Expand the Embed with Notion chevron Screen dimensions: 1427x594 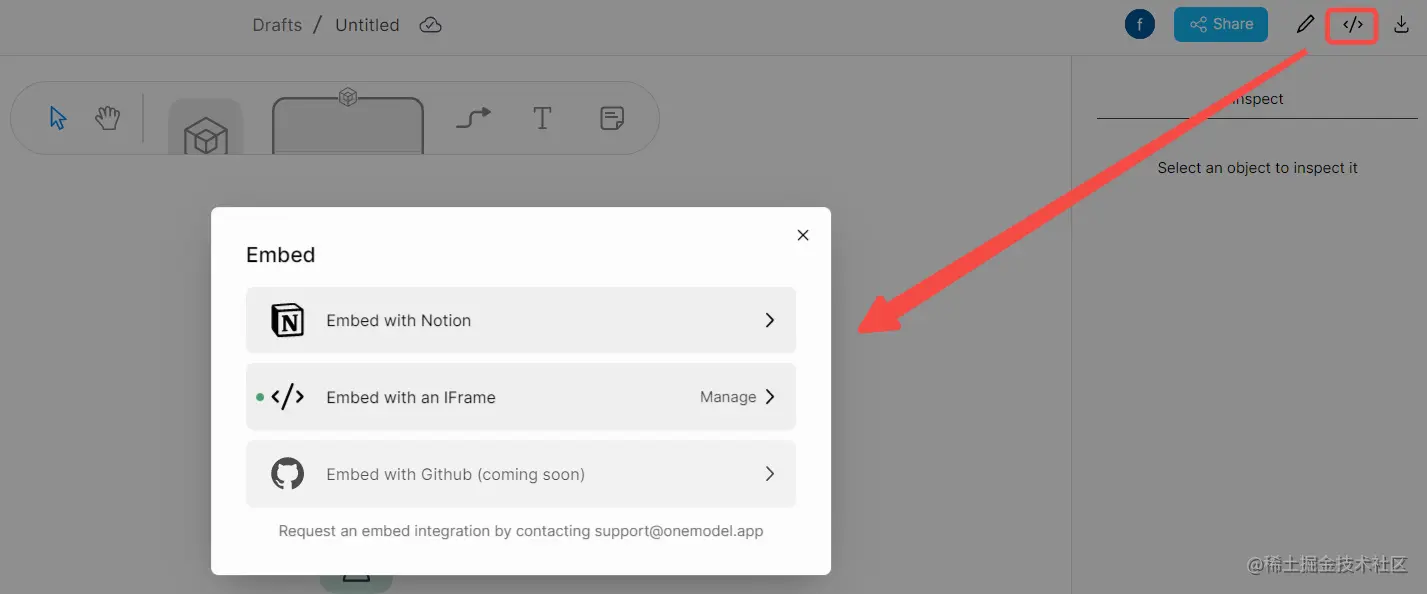pyautogui.click(x=769, y=320)
